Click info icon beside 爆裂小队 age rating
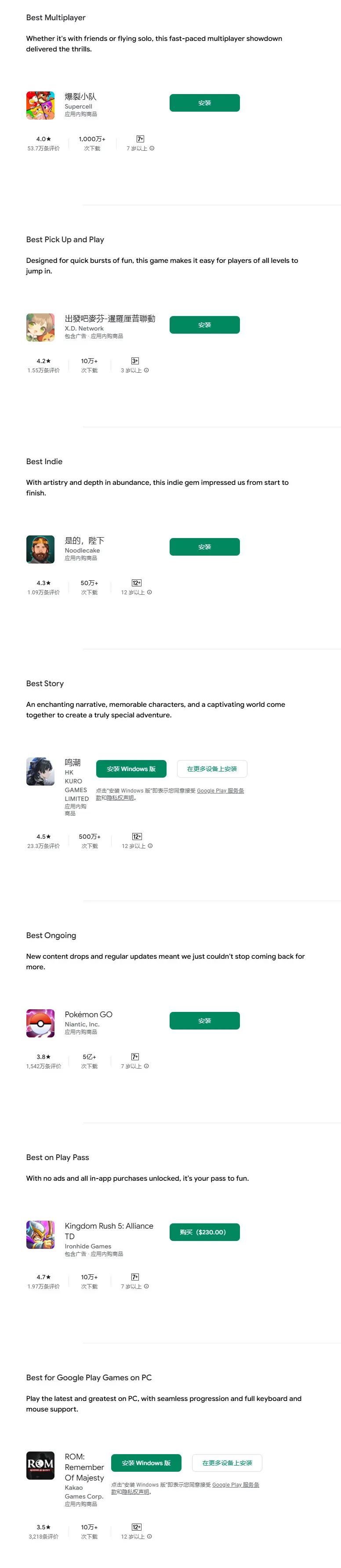Screen dimensions: 341x1568 (x=152, y=149)
